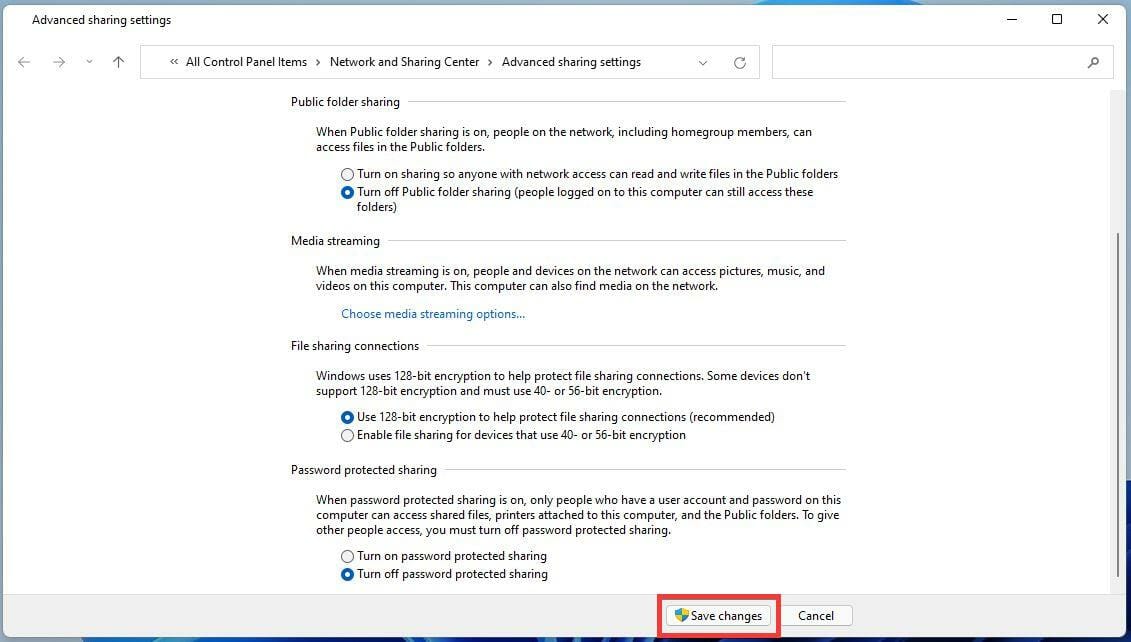The height and width of the screenshot is (642, 1131).
Task: Go up one folder level
Action: coord(118,62)
